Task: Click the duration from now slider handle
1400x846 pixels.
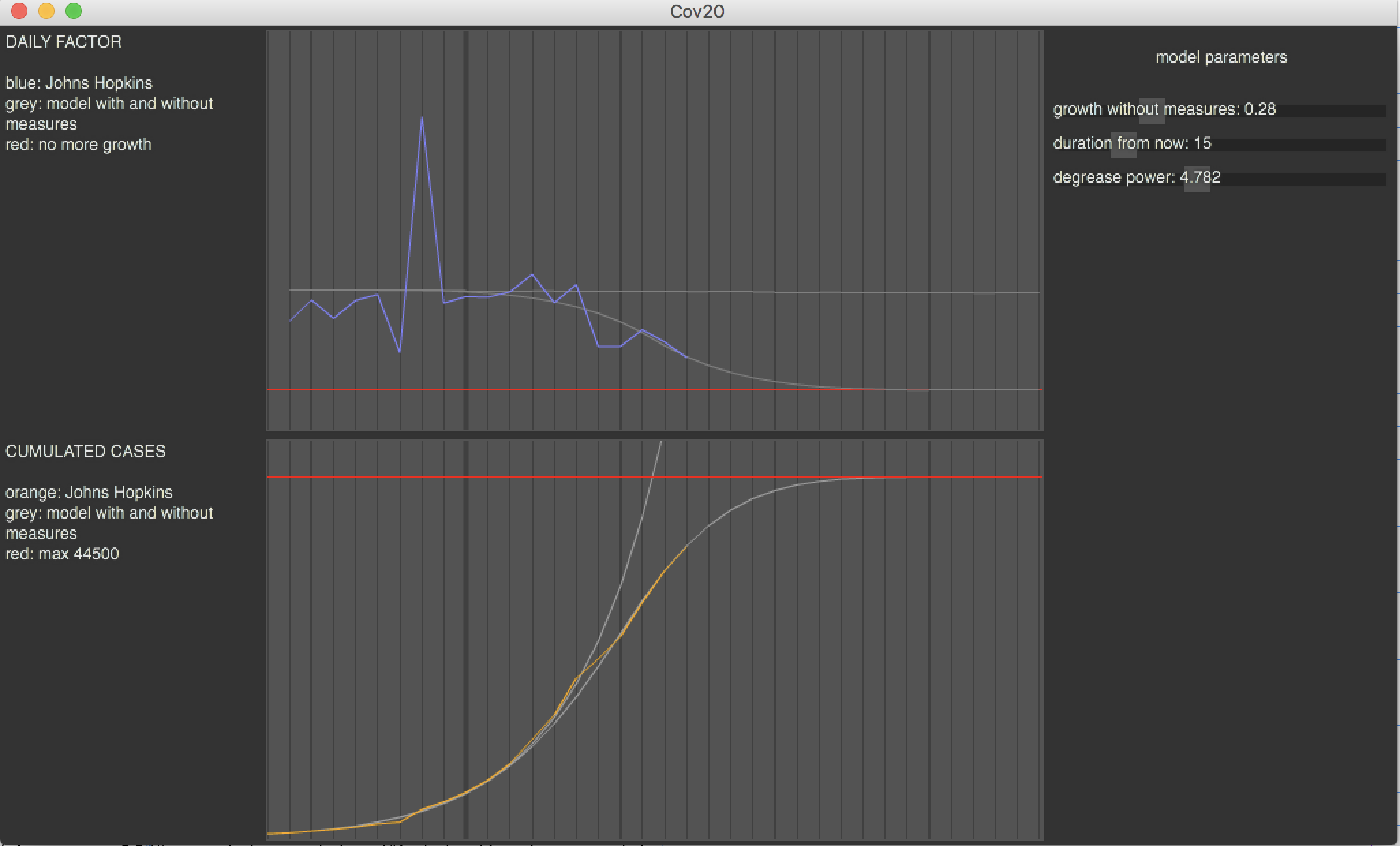Action: tap(1124, 145)
